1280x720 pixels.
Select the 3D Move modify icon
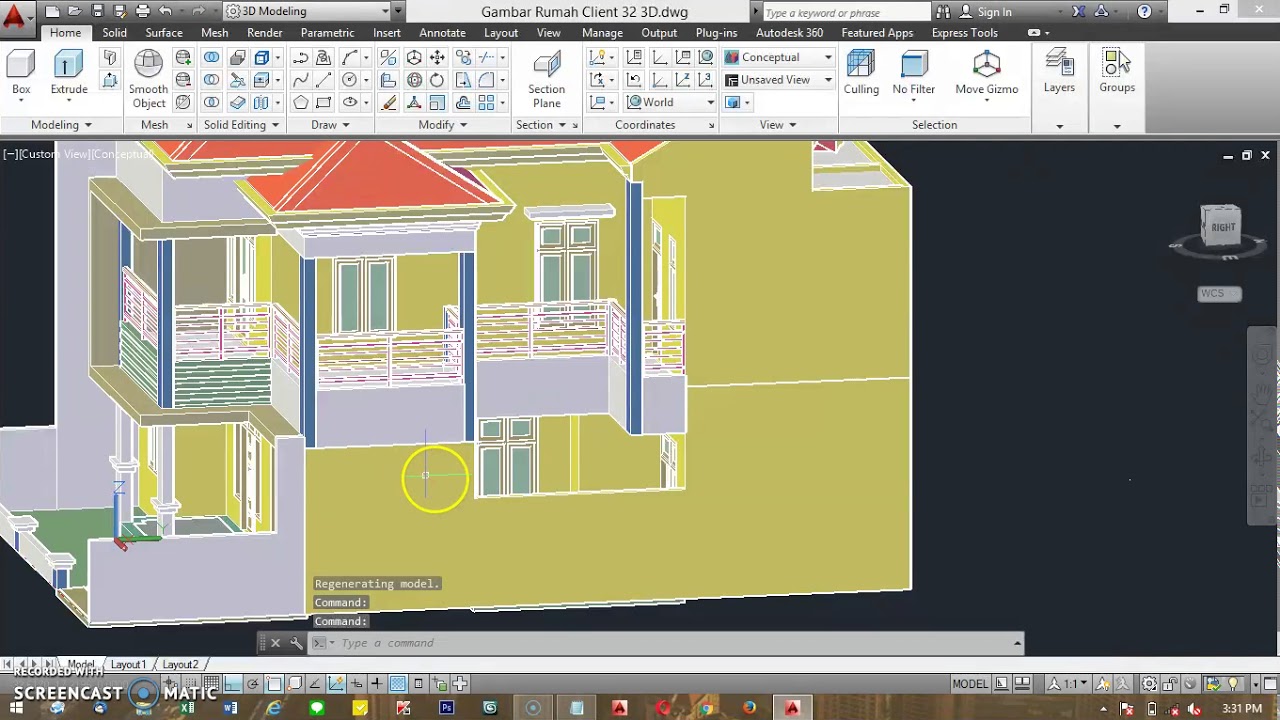coord(414,58)
